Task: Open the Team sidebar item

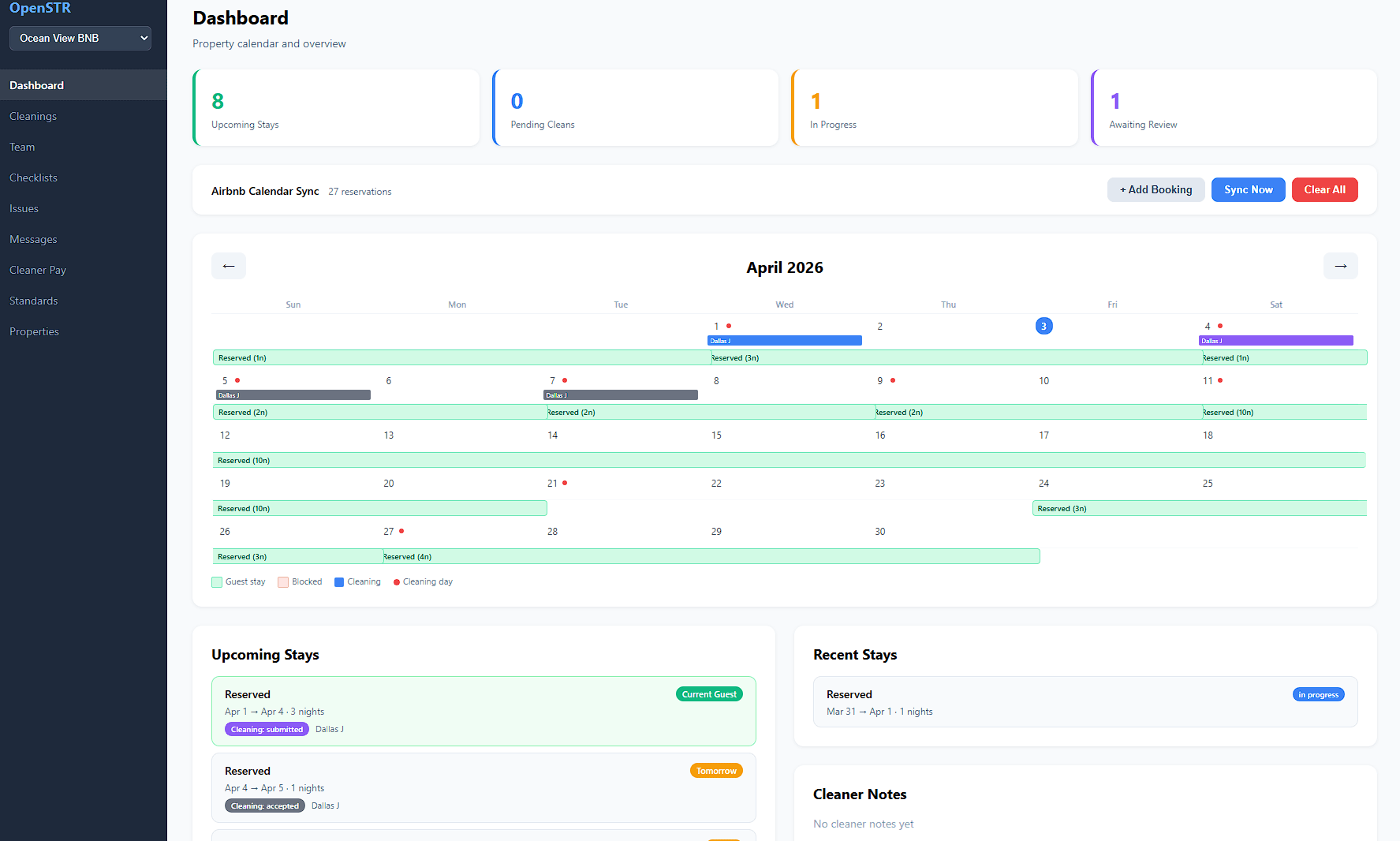Action: click(x=84, y=147)
